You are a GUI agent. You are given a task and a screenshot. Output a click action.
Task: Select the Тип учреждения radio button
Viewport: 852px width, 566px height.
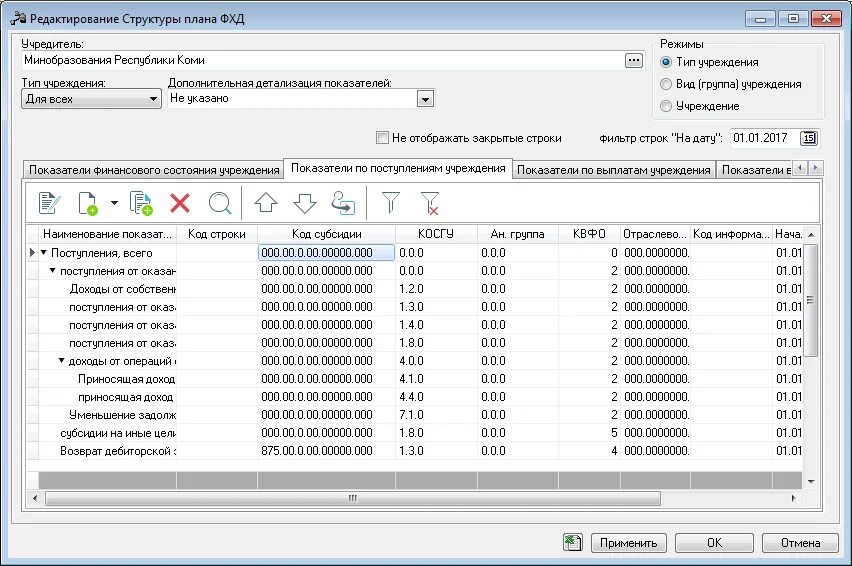[666, 62]
